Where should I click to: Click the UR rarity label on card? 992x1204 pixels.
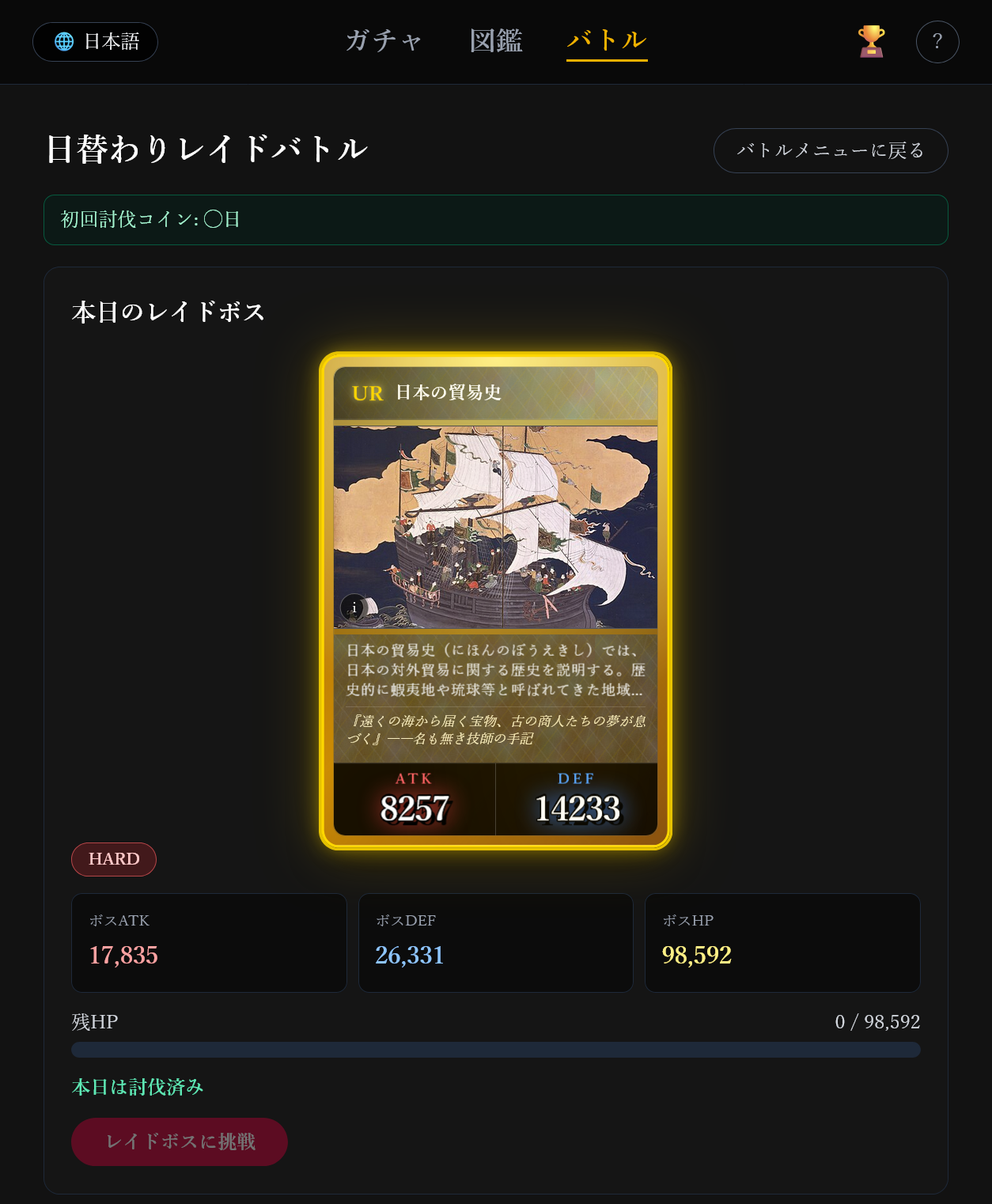(x=367, y=393)
